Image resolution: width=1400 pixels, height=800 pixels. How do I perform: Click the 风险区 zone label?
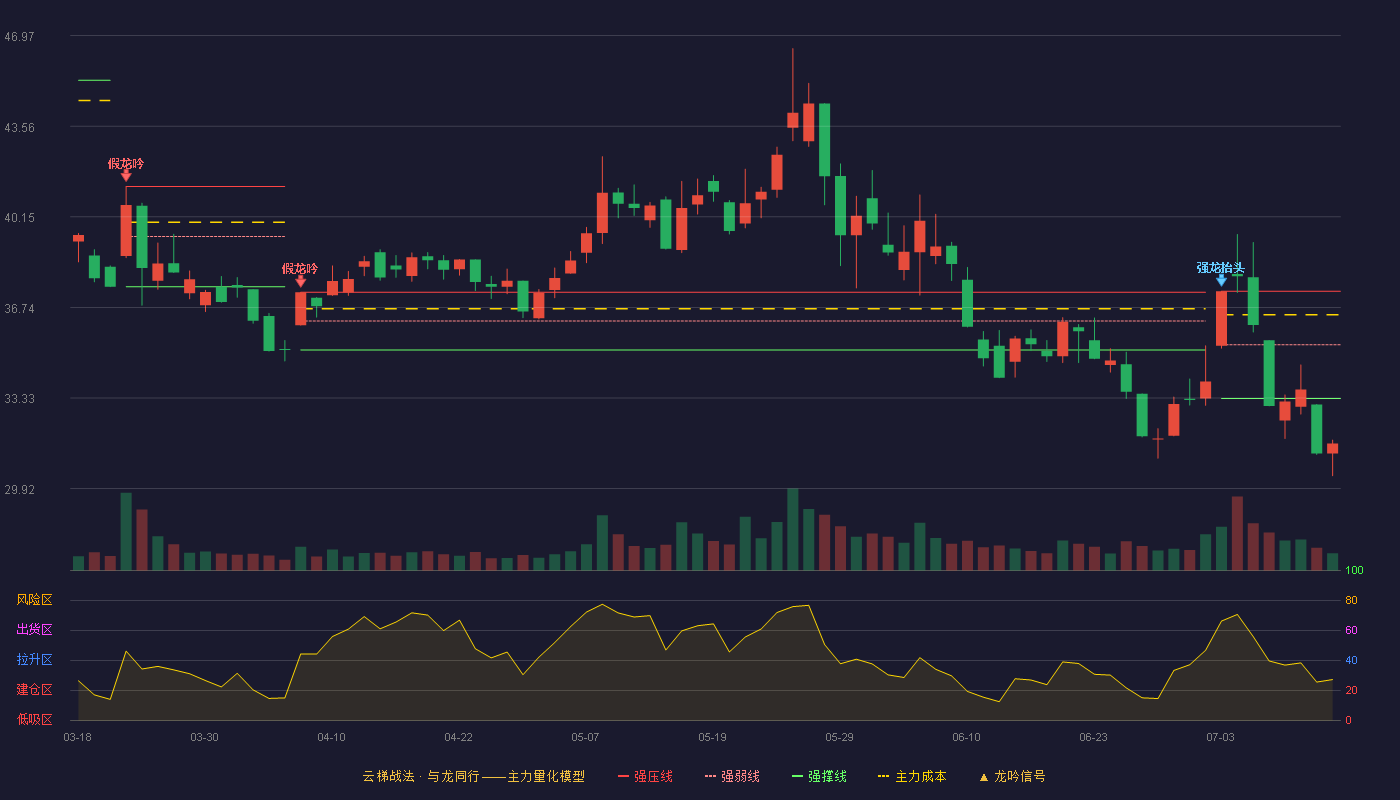tap(34, 600)
